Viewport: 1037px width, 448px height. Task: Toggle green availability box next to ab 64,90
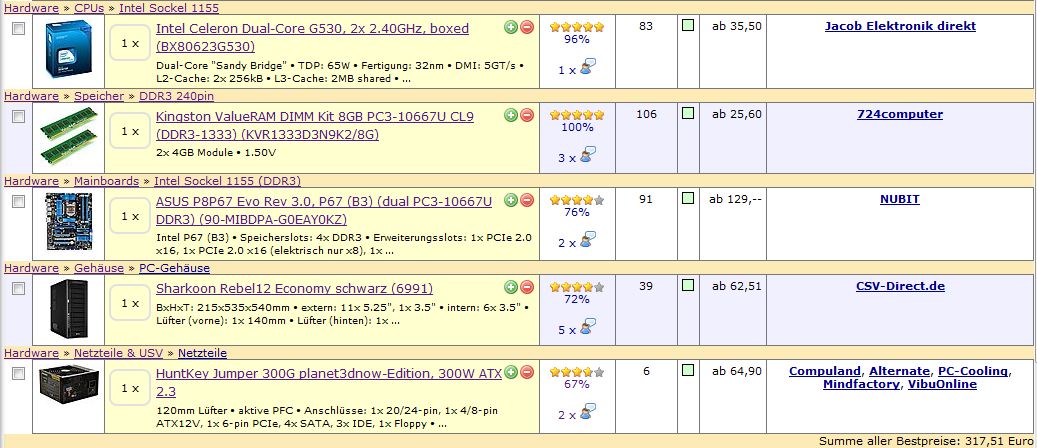[x=688, y=371]
